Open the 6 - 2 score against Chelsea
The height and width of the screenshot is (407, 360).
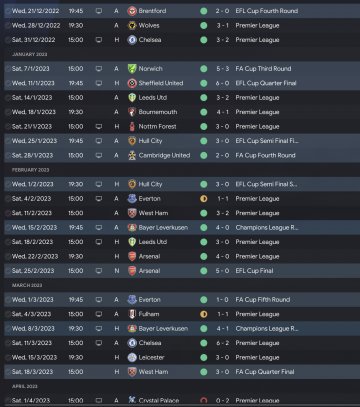222,343
